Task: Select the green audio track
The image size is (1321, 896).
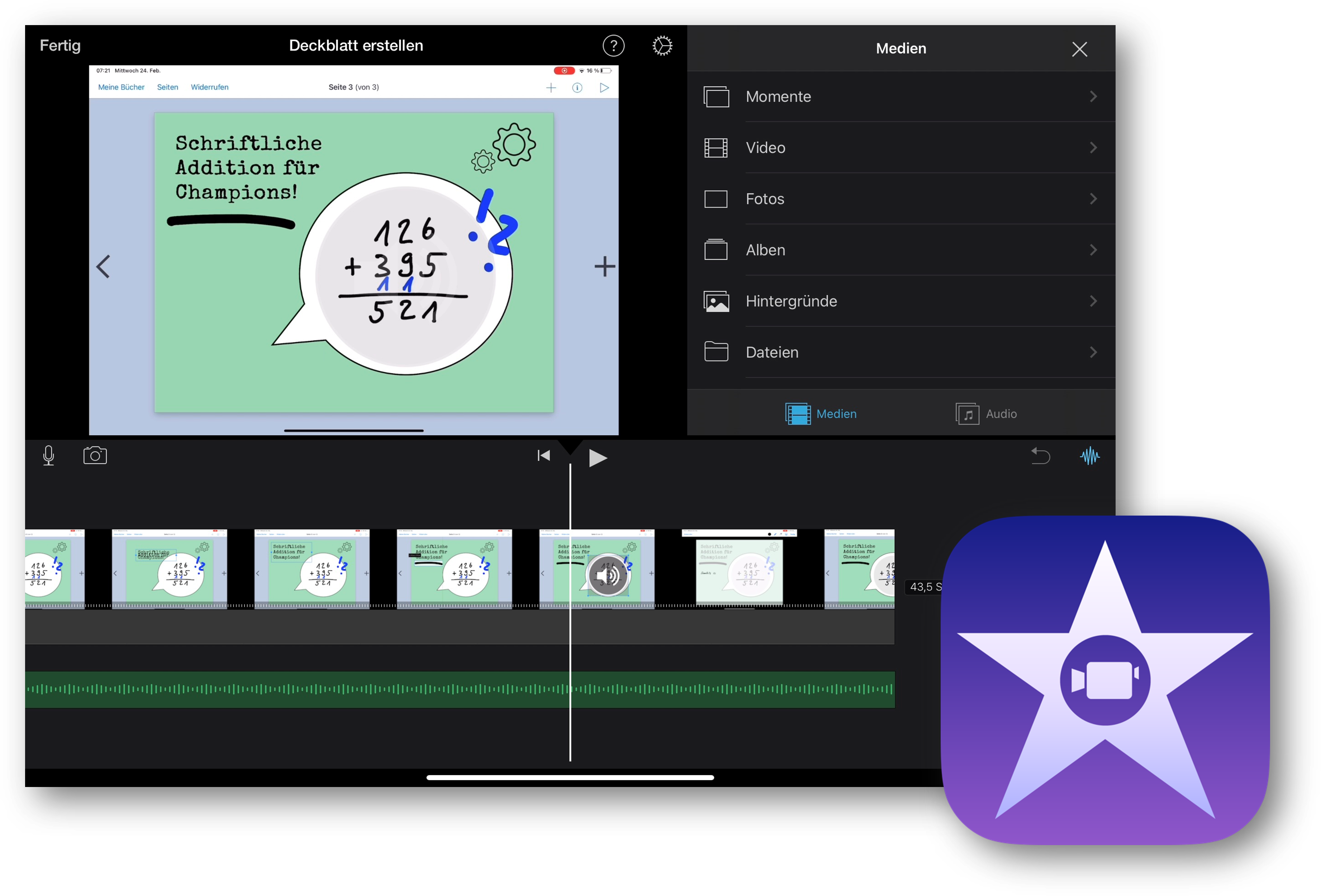Action: pyautogui.click(x=460, y=689)
